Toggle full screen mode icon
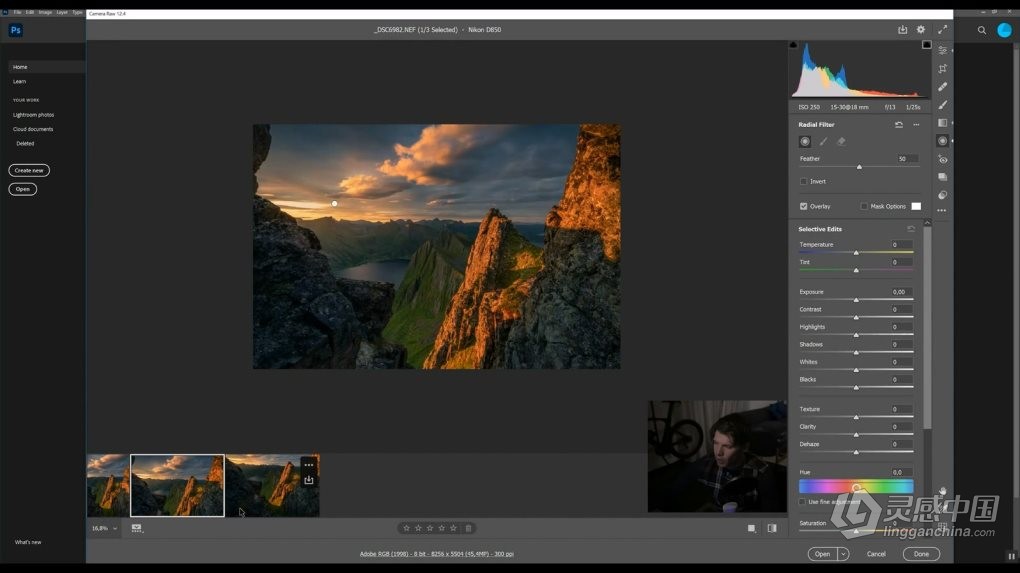1020x573 pixels. (943, 30)
